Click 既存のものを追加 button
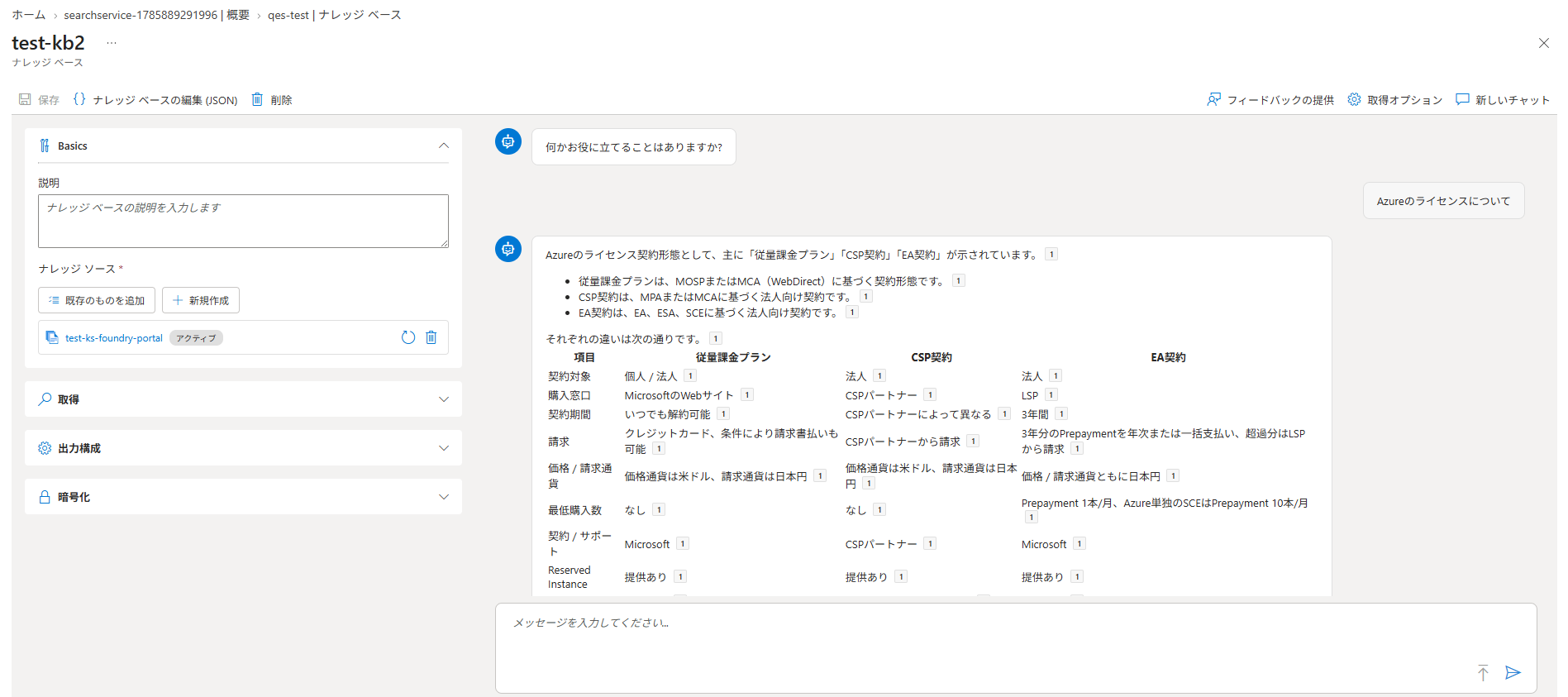Viewport: 1568px width, 697px height. click(x=97, y=300)
